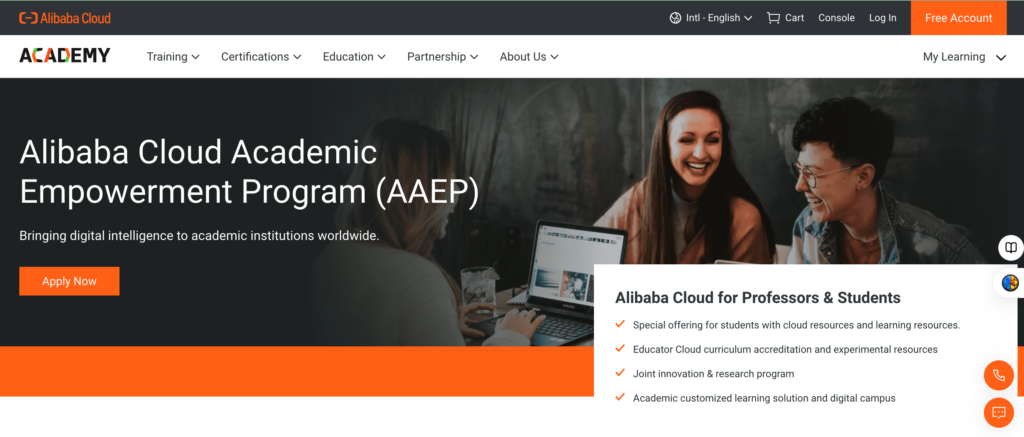Click the Alibaba Cloud logo
The height and width of the screenshot is (437, 1024).
(x=65, y=18)
